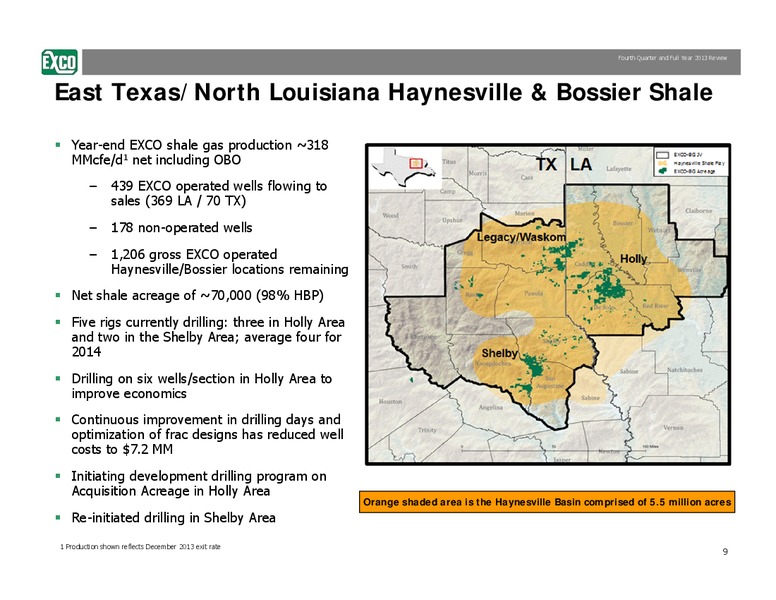Click the 'Natchitoches' county label on map
Viewport: 776px width, 600px height.
point(684,370)
